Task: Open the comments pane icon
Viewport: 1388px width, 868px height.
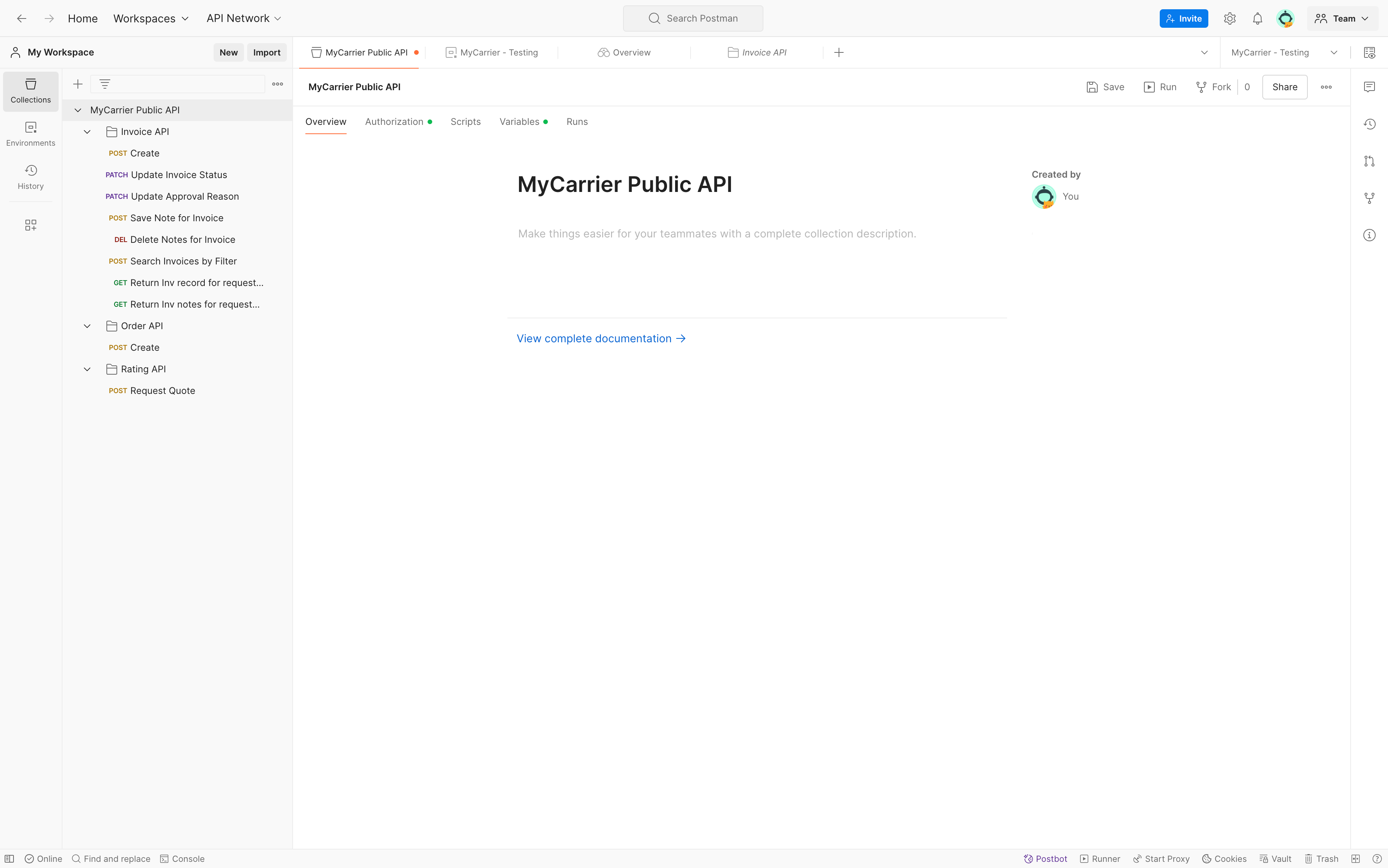Action: pyautogui.click(x=1369, y=87)
